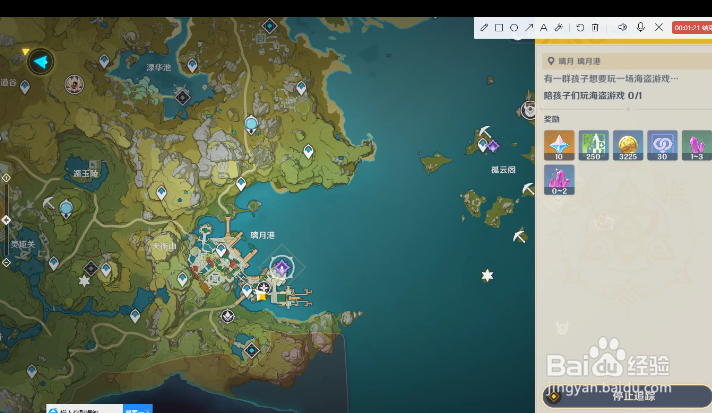Click the 璃月 璃月港 location header

pos(579,61)
